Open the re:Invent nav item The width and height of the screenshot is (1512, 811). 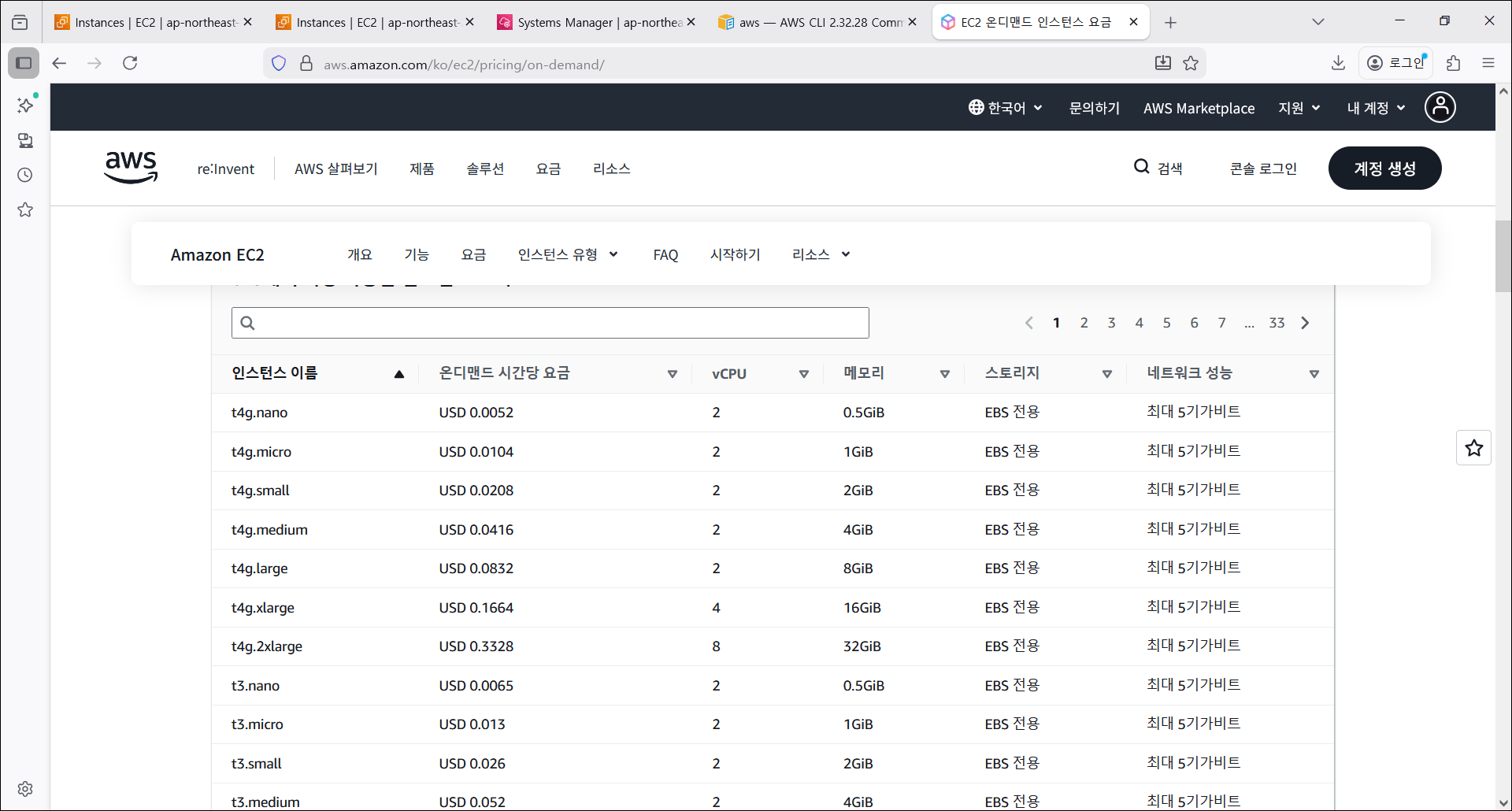coord(225,168)
